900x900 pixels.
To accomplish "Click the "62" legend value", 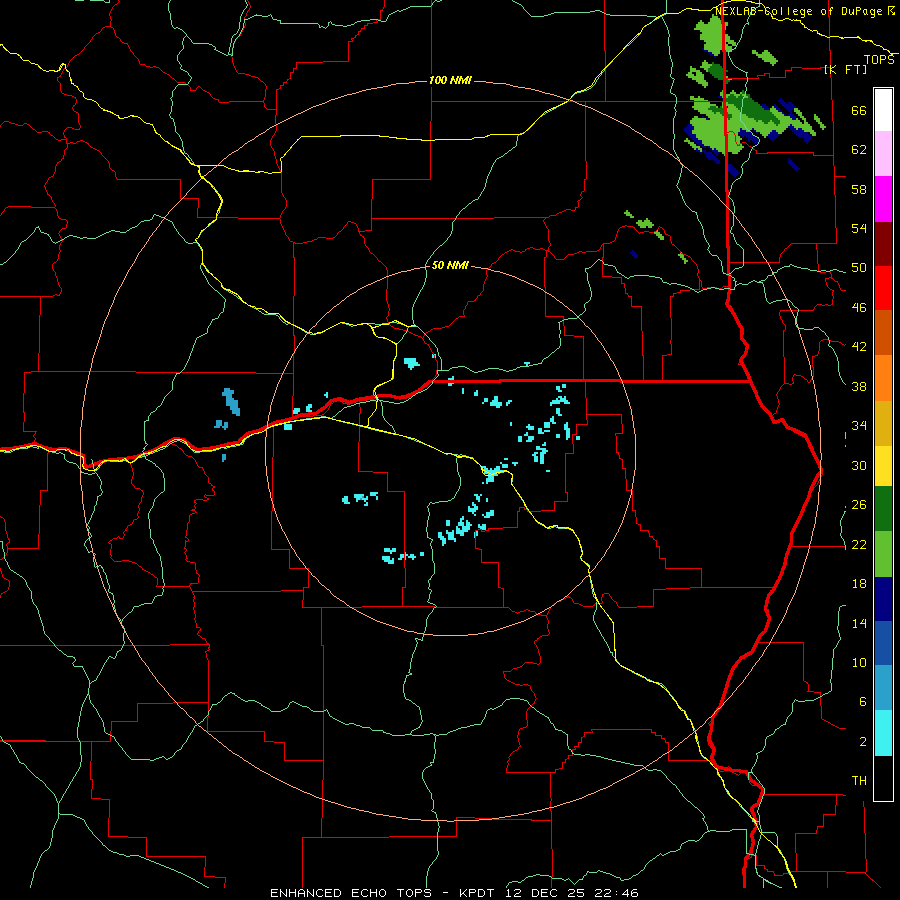I will [x=859, y=150].
